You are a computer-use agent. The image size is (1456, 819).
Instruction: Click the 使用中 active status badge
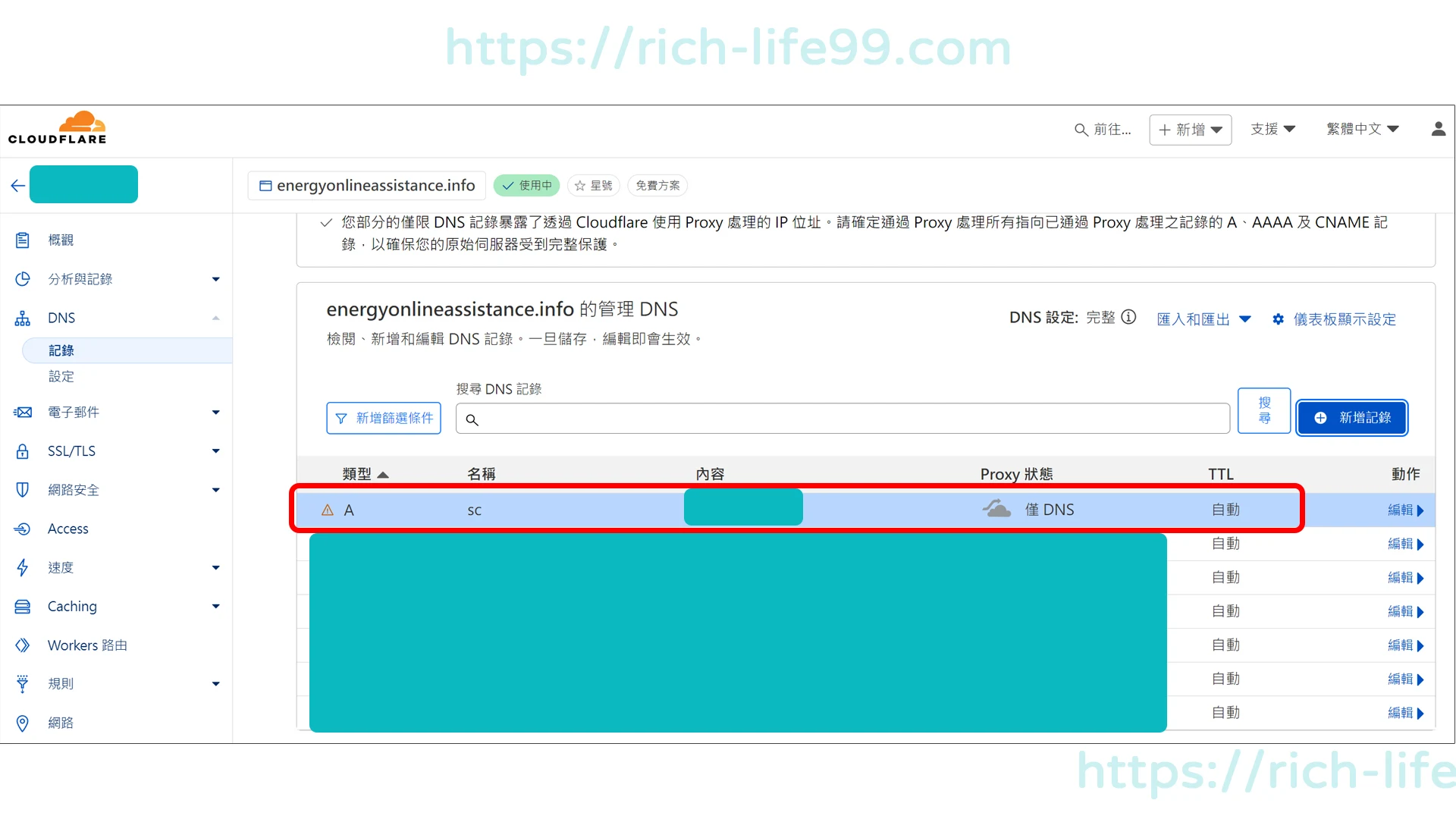(x=527, y=186)
